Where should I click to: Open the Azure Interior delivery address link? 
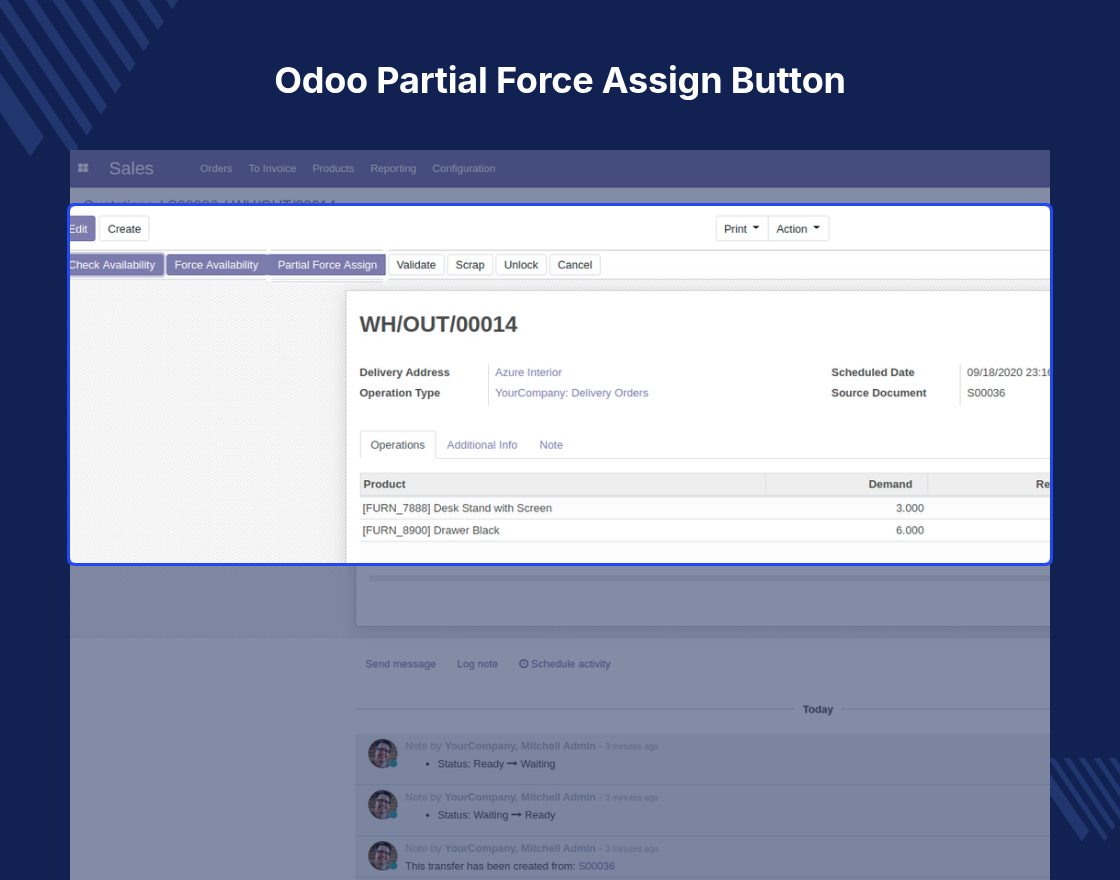[x=529, y=372]
